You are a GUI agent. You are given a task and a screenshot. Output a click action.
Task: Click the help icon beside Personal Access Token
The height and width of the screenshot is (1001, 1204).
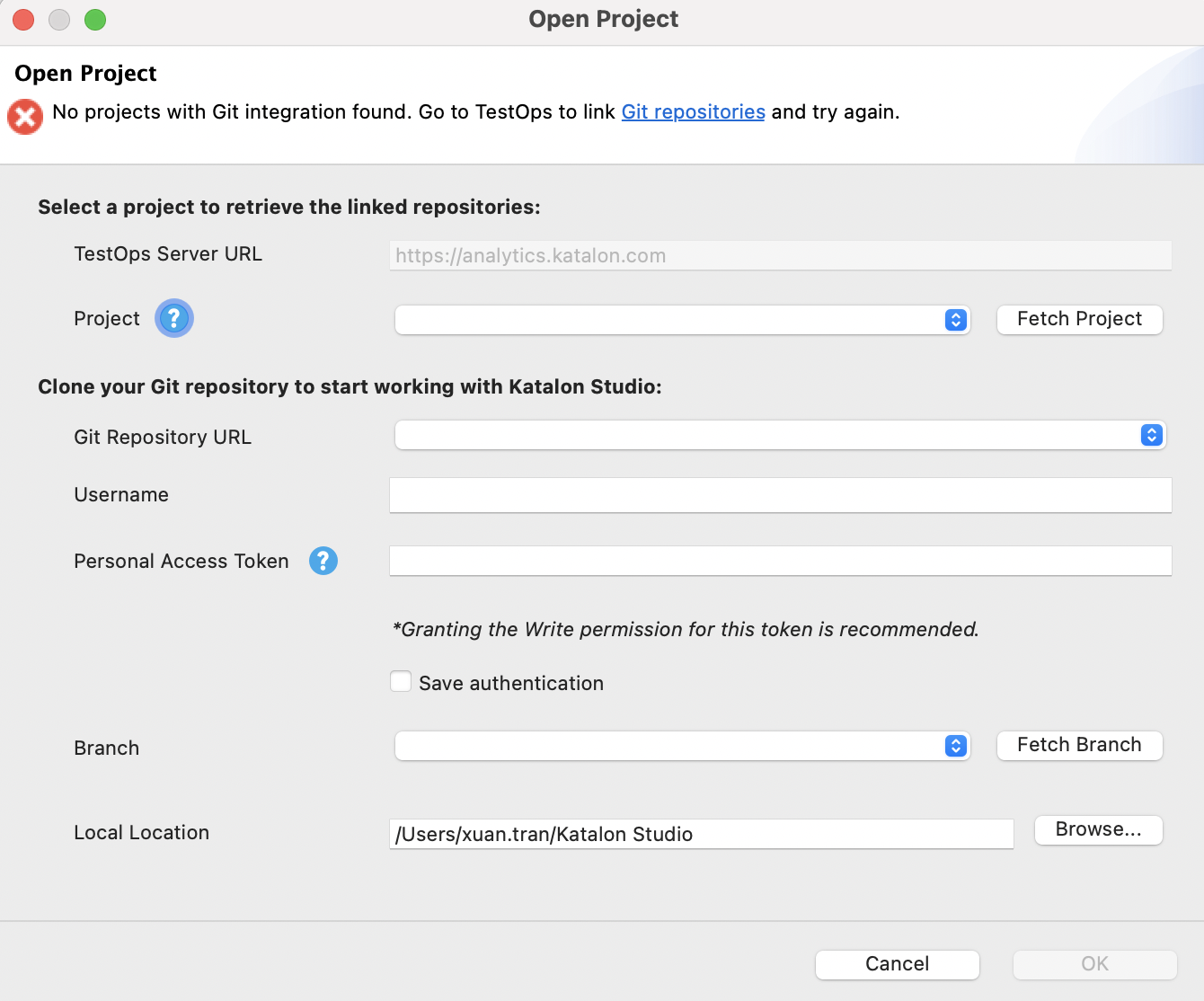323,561
